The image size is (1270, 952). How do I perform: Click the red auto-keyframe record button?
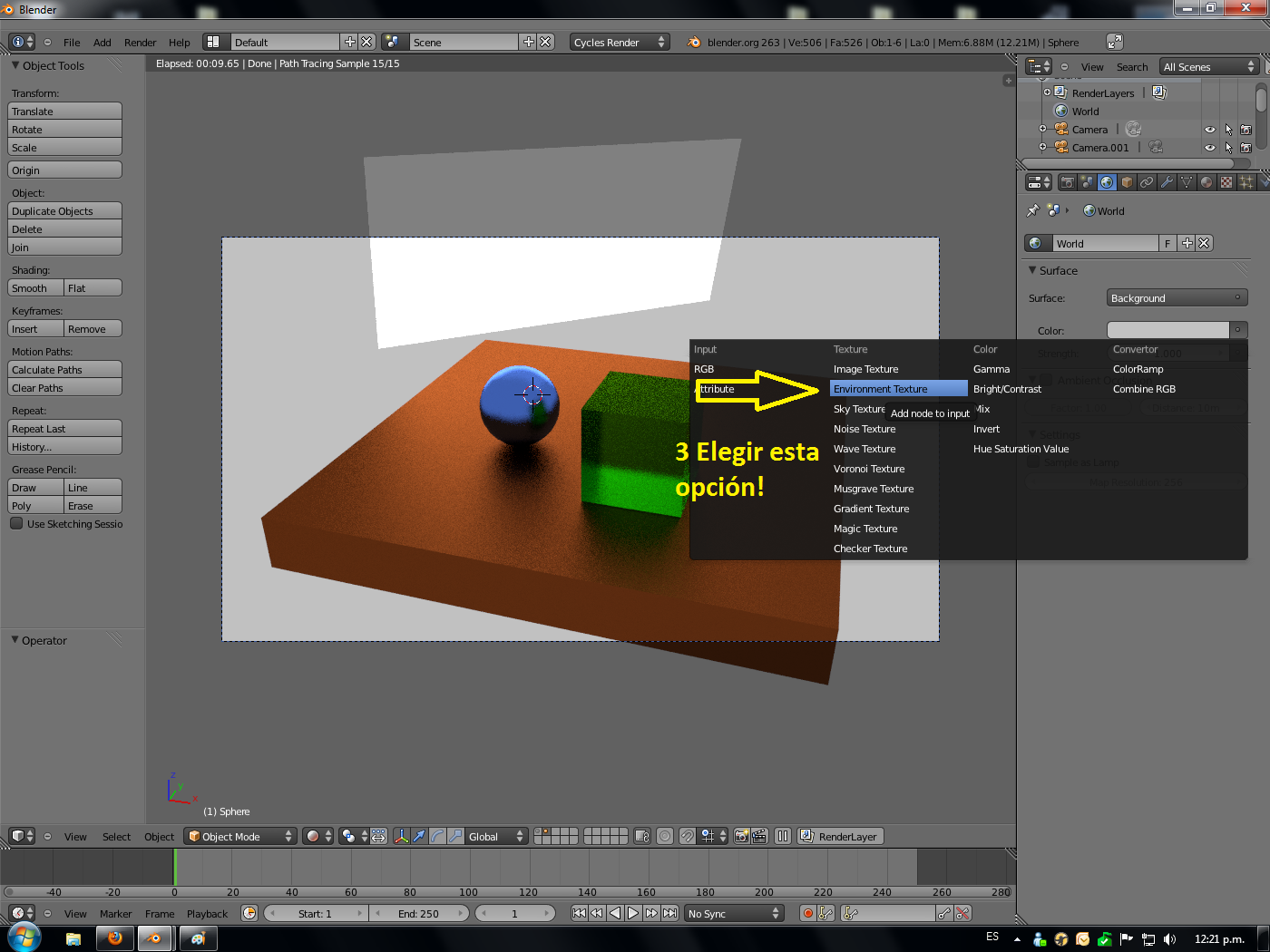coord(807,913)
